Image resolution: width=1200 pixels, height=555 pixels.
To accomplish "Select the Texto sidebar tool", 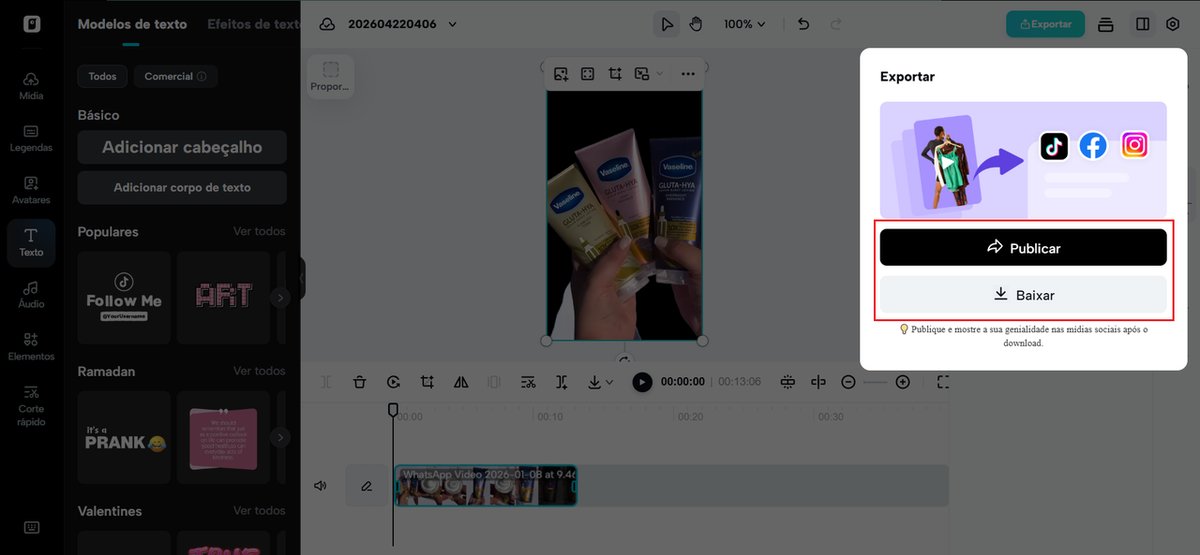I will tap(31, 243).
